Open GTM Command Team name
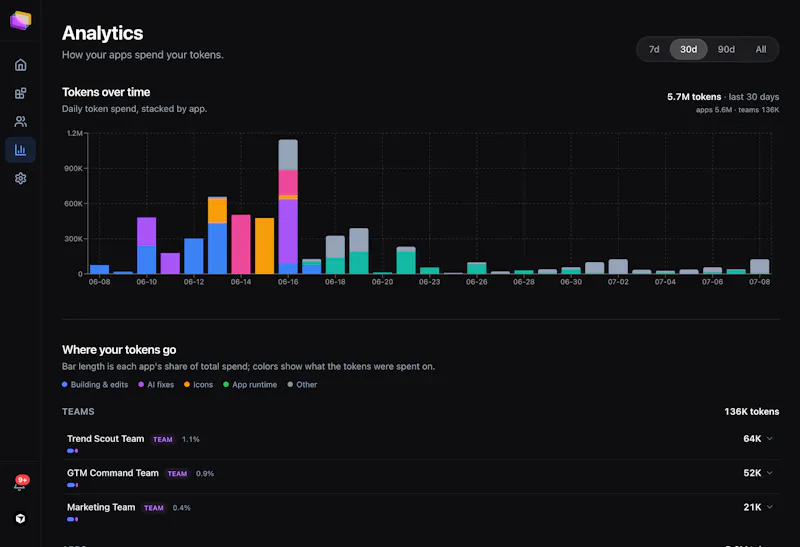Image resolution: width=800 pixels, height=547 pixels. point(113,473)
